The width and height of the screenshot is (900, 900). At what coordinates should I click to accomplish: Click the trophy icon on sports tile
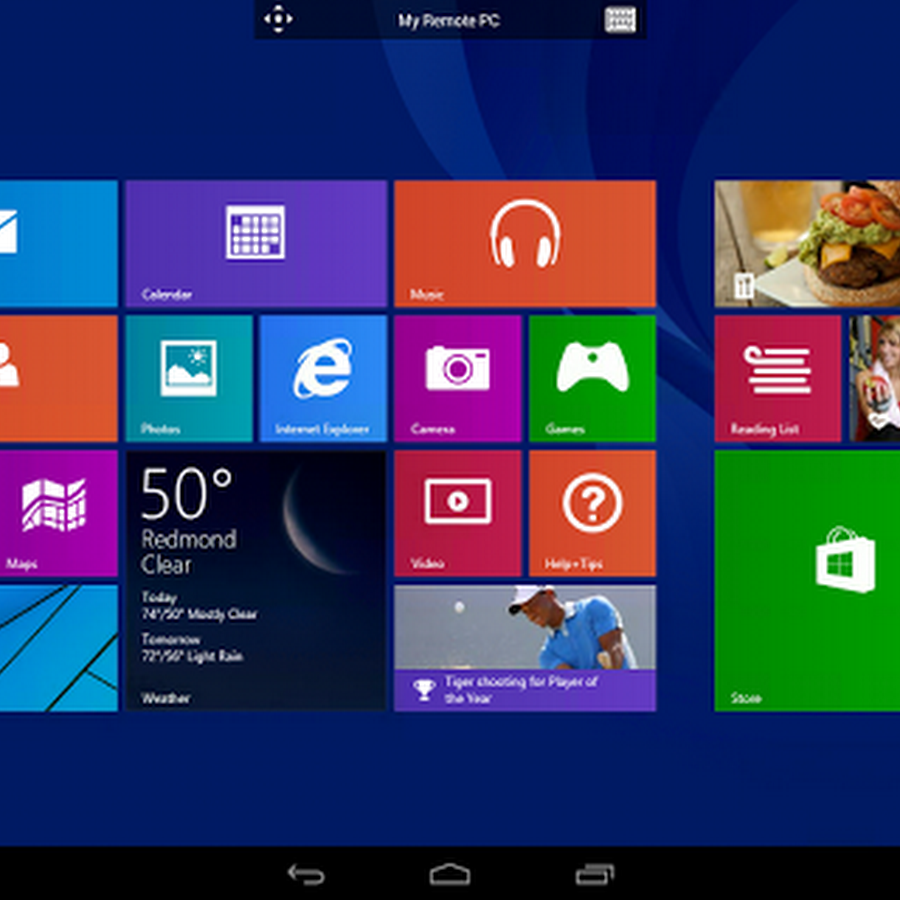(x=424, y=689)
